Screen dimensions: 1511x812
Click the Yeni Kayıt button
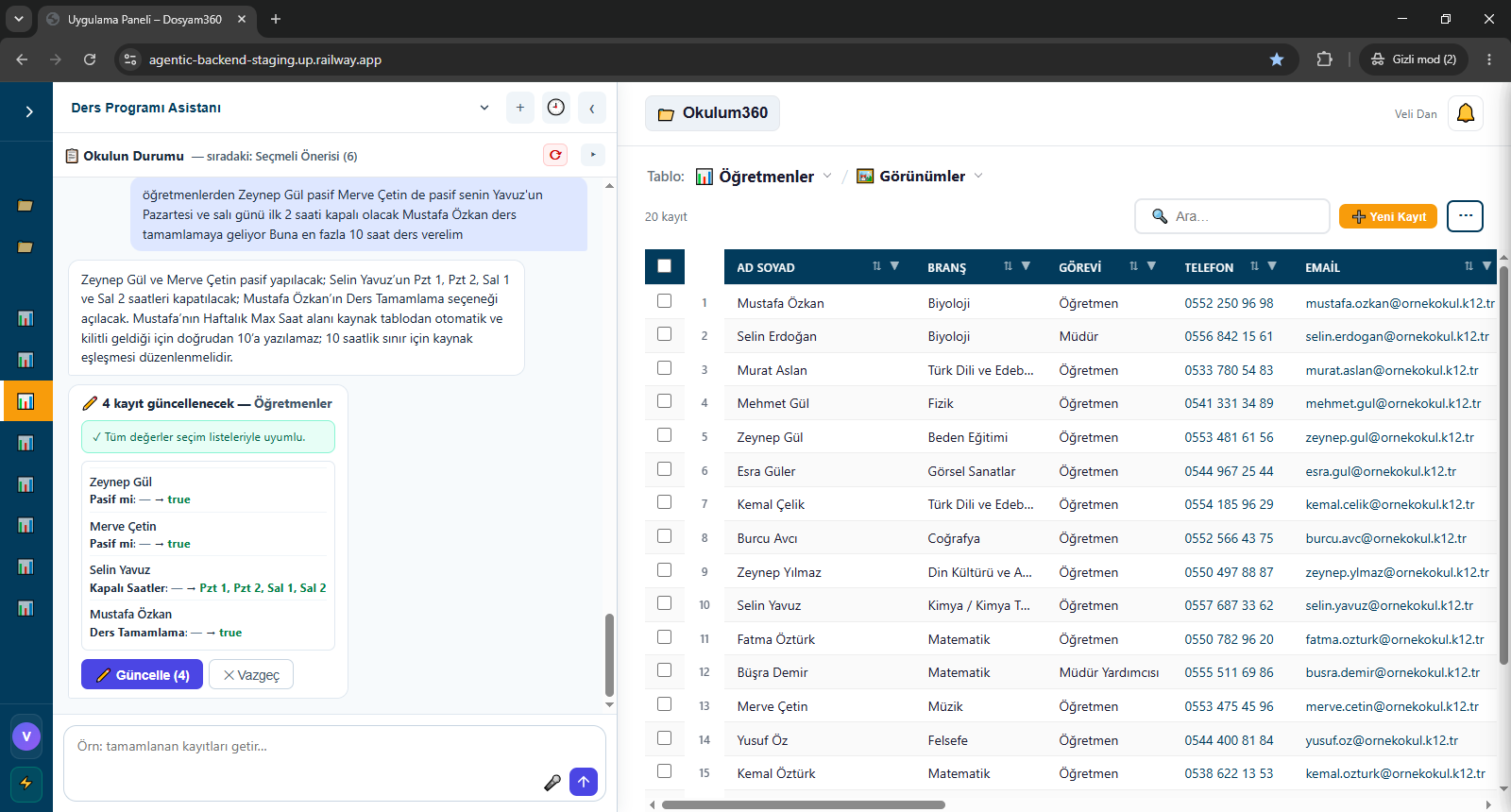[1388, 216]
